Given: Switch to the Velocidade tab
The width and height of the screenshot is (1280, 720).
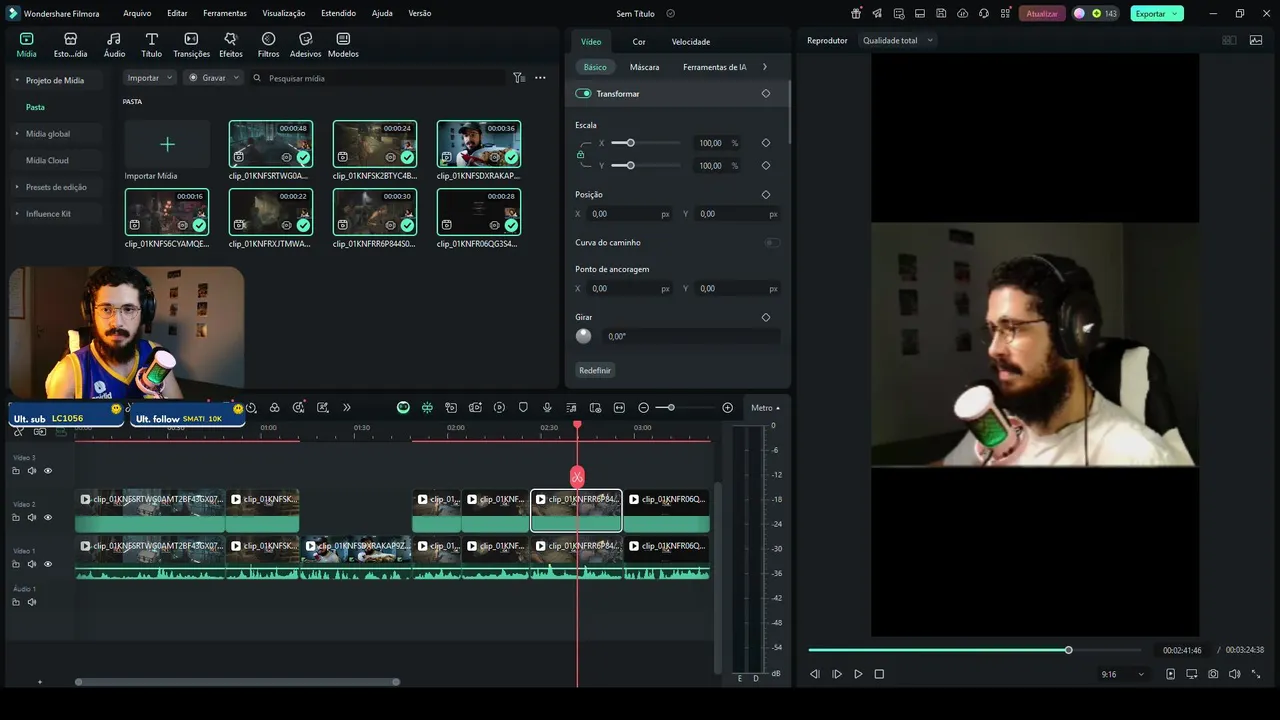Looking at the screenshot, I should 691,42.
